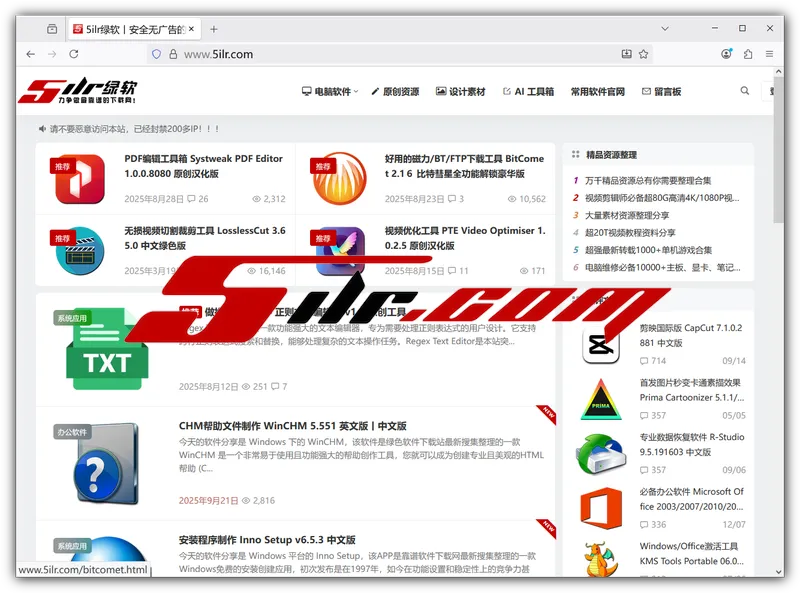
Task: Click the scrollbar down arrow
Action: [779, 572]
